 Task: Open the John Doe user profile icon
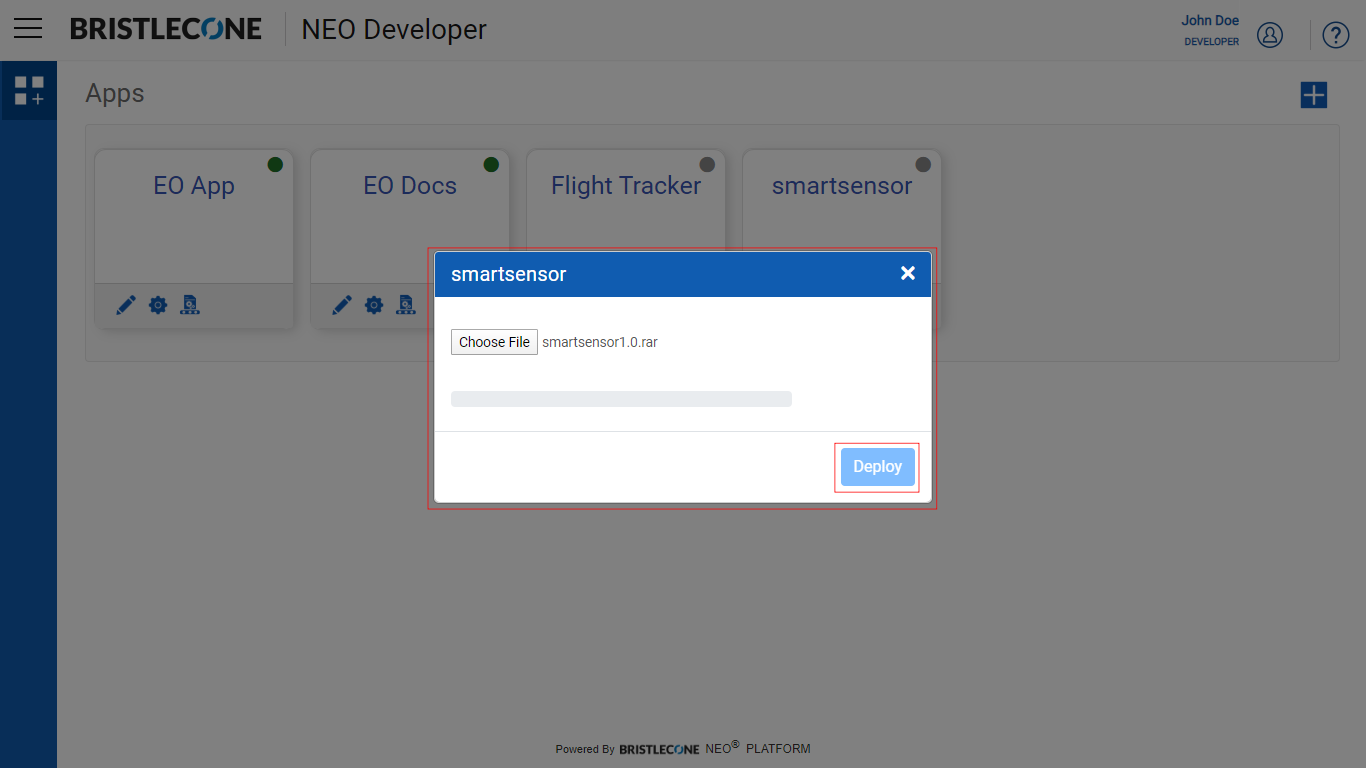1270,35
